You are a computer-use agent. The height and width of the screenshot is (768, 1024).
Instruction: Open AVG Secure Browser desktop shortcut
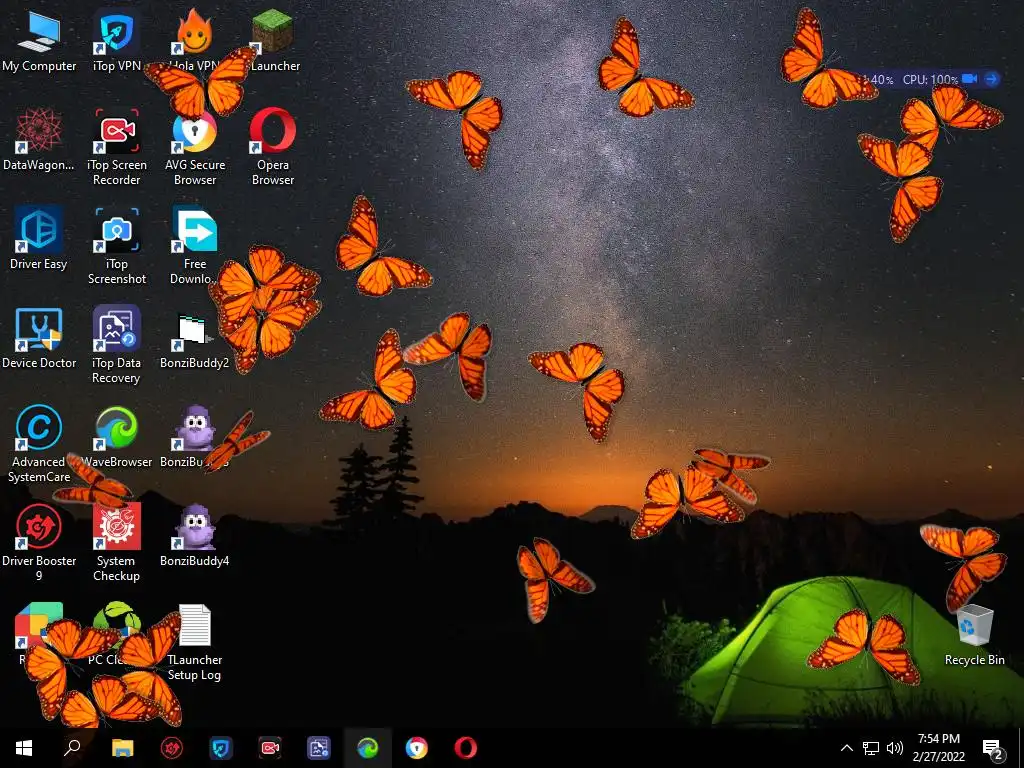pos(195,147)
